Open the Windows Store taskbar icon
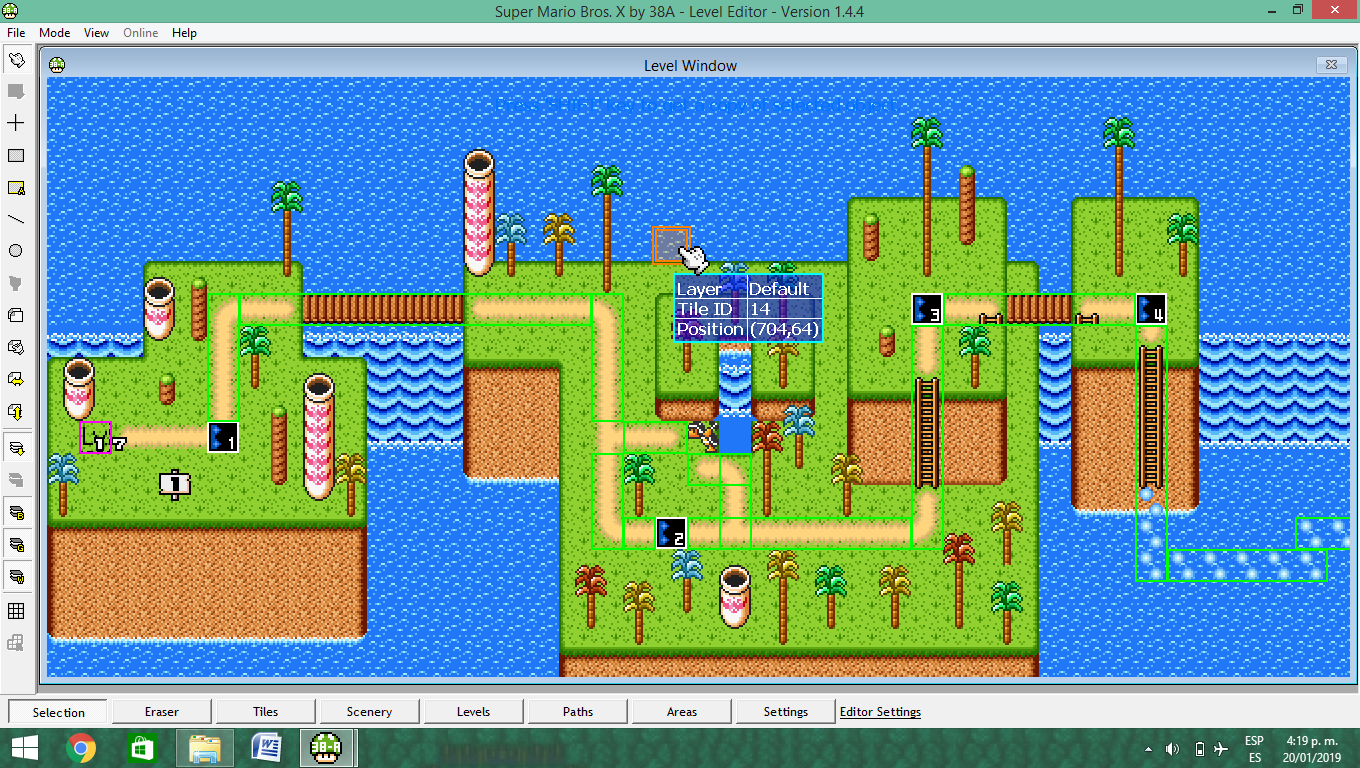This screenshot has width=1360, height=768. pos(141,748)
